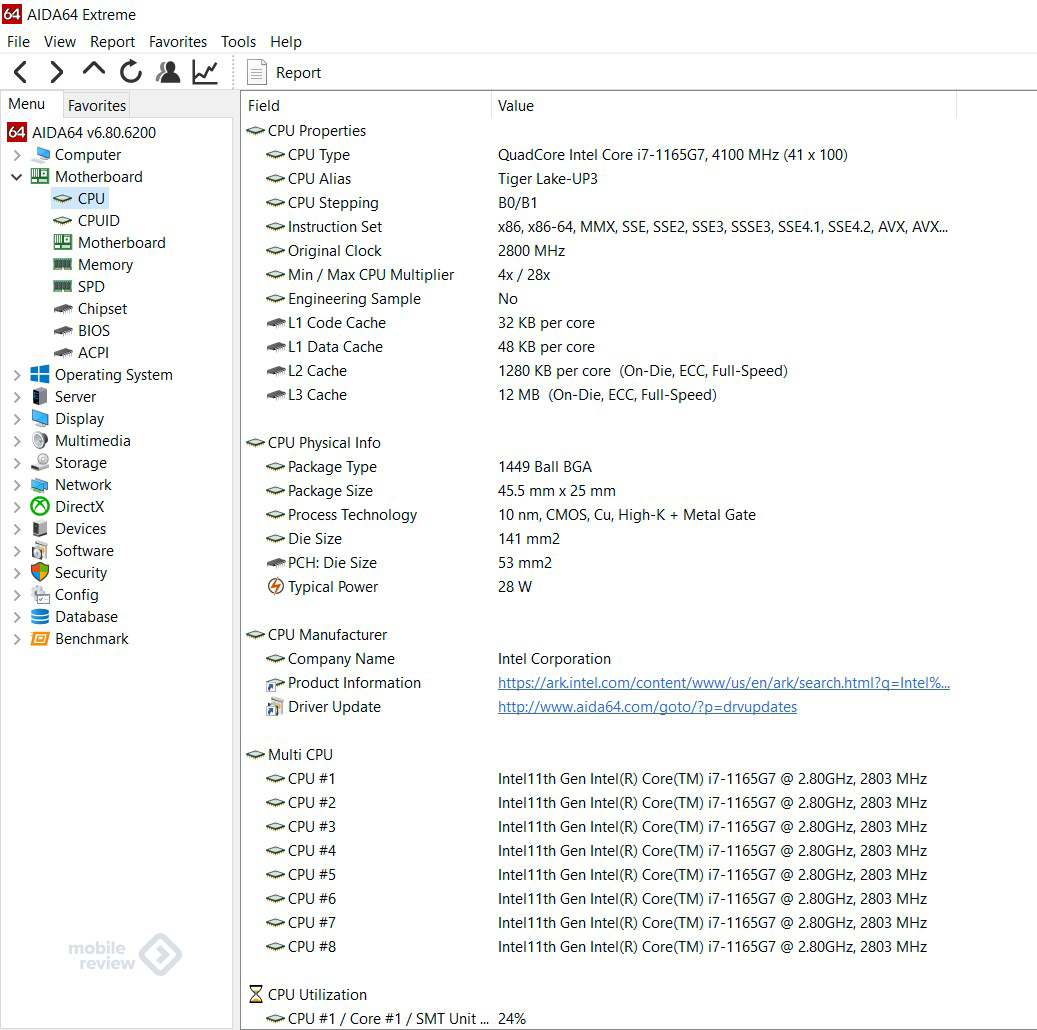Expand the Server tree node
Viewport: 1037px width, 1030px height.
coord(17,398)
